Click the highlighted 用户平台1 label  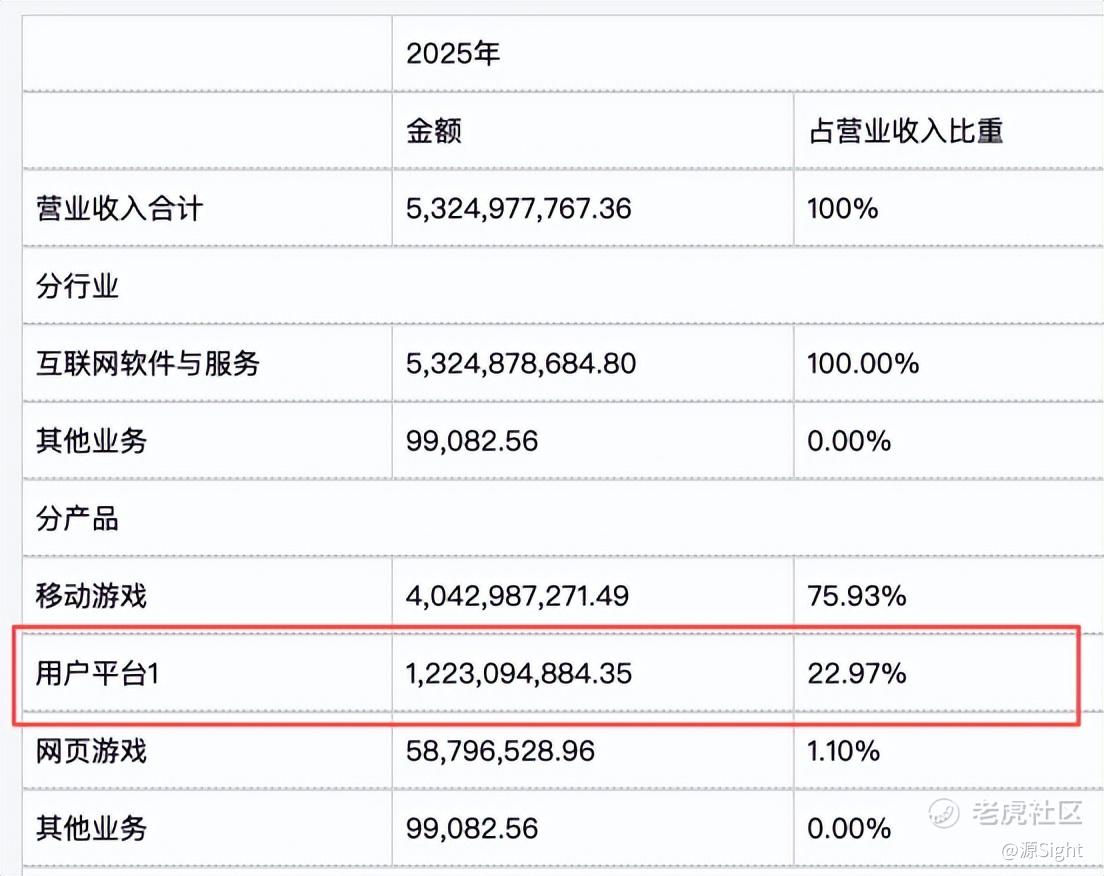tap(98, 673)
